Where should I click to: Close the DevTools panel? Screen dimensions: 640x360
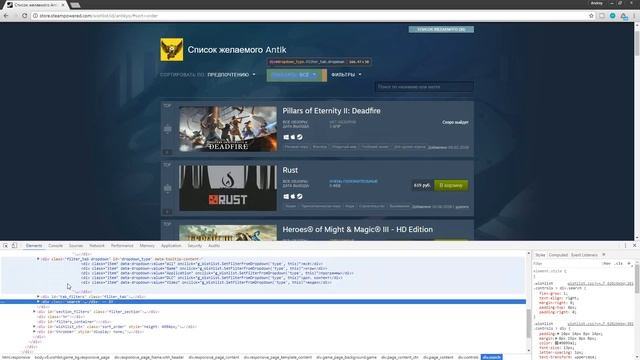click(x=634, y=246)
